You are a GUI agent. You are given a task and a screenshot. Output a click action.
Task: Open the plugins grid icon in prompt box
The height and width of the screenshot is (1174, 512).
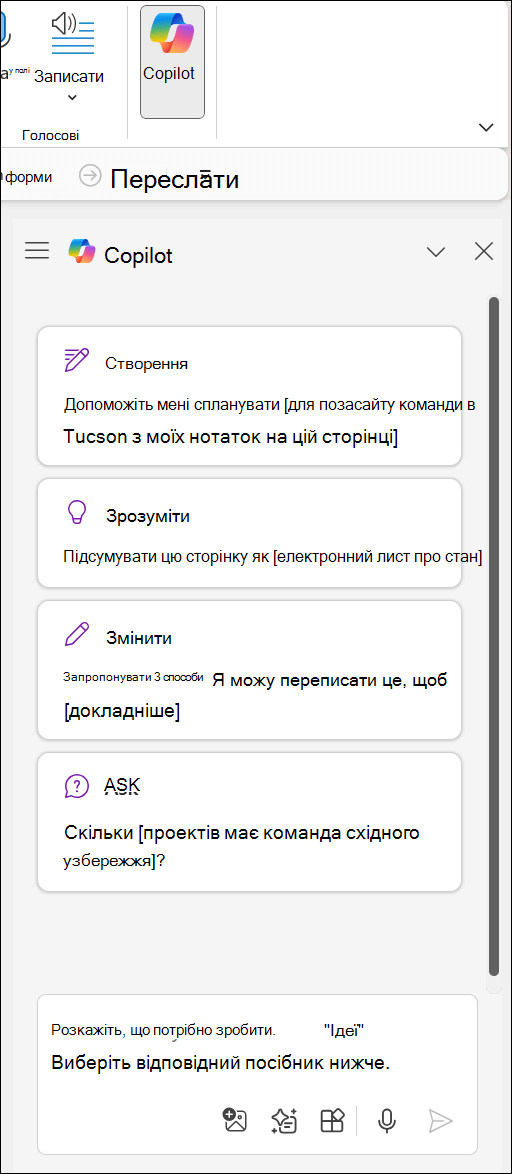point(332,1120)
